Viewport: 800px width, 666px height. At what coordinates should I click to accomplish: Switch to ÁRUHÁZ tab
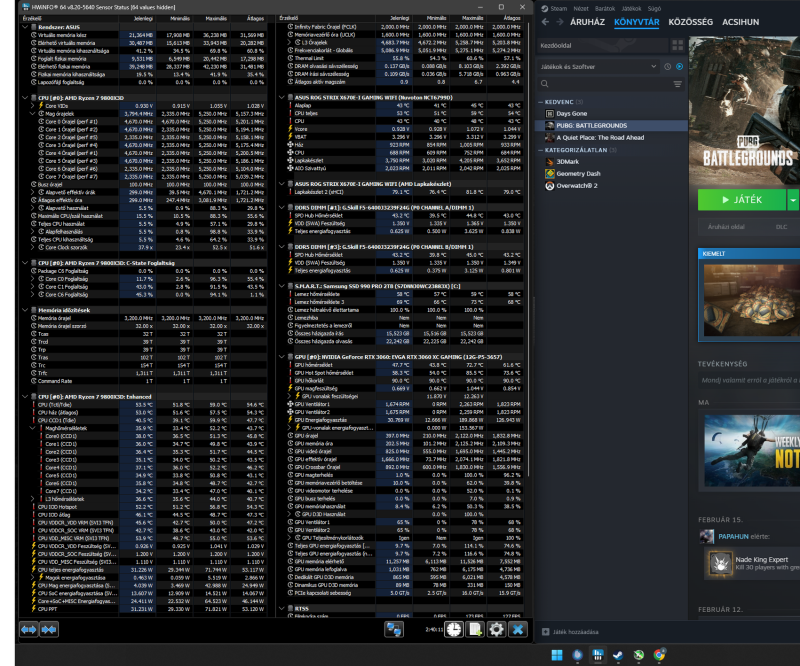pos(587,22)
